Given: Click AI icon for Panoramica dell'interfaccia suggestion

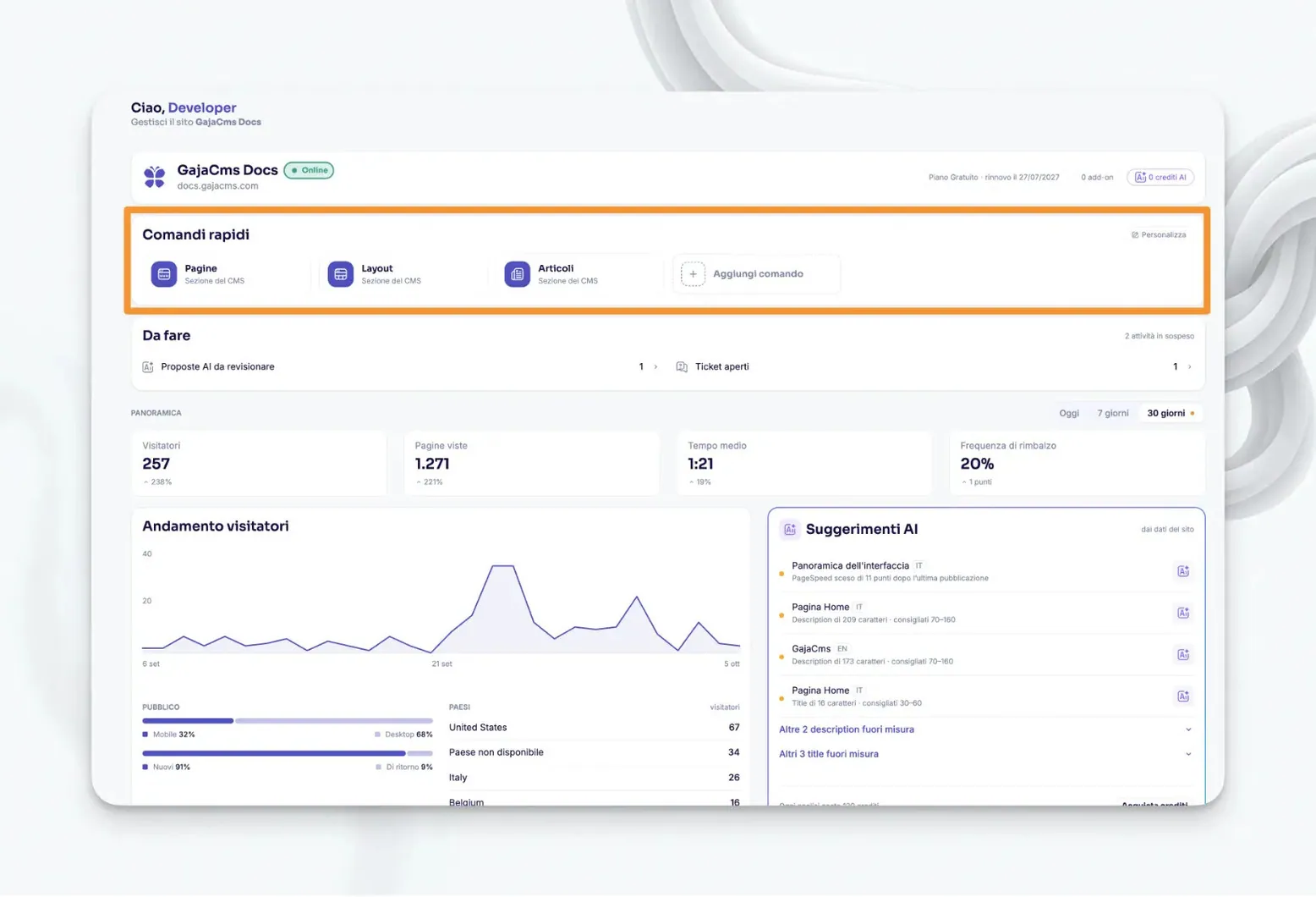Looking at the screenshot, I should 1183,571.
